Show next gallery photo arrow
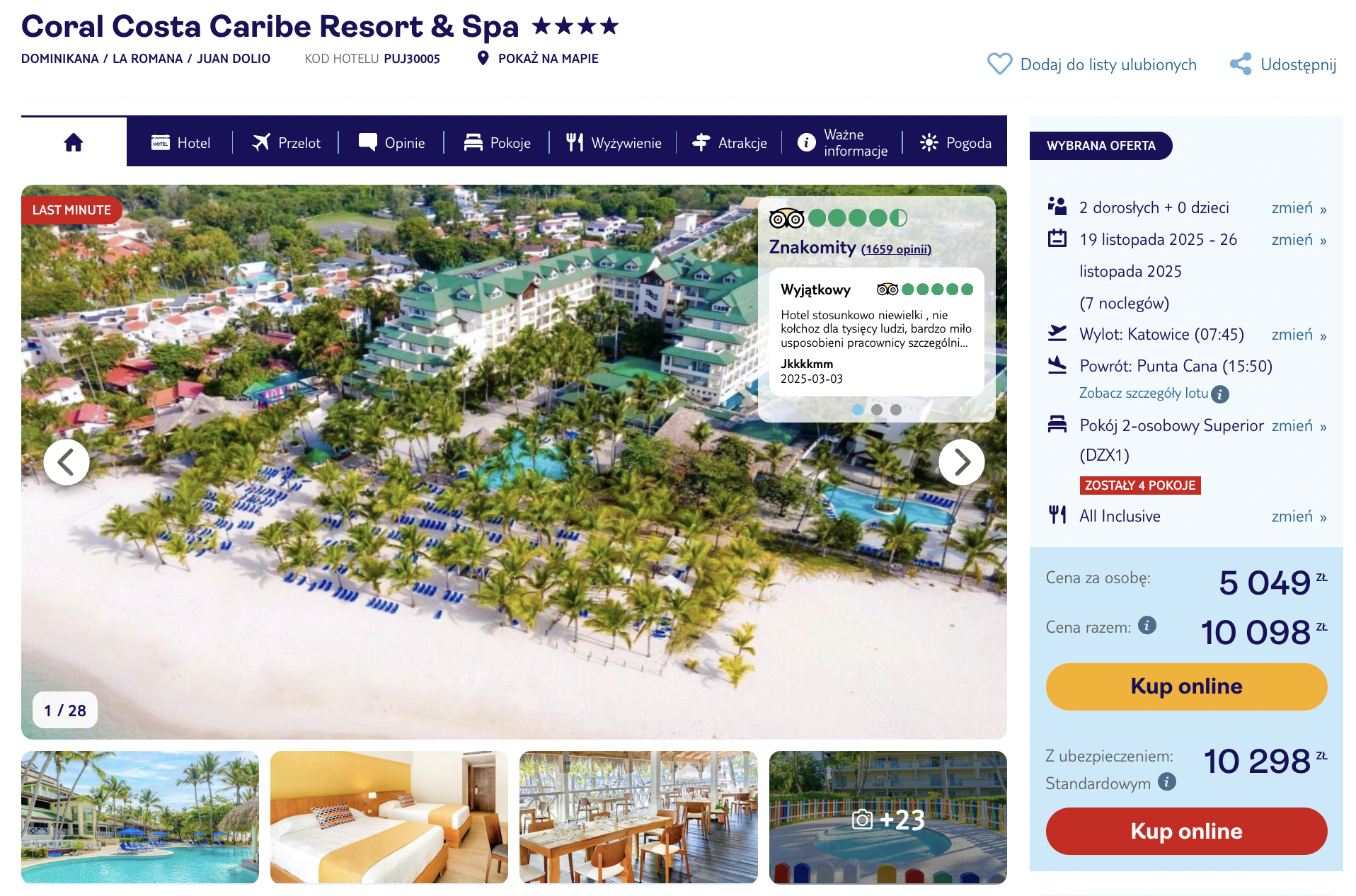Image resolution: width=1356 pixels, height=896 pixels. pos(961,462)
